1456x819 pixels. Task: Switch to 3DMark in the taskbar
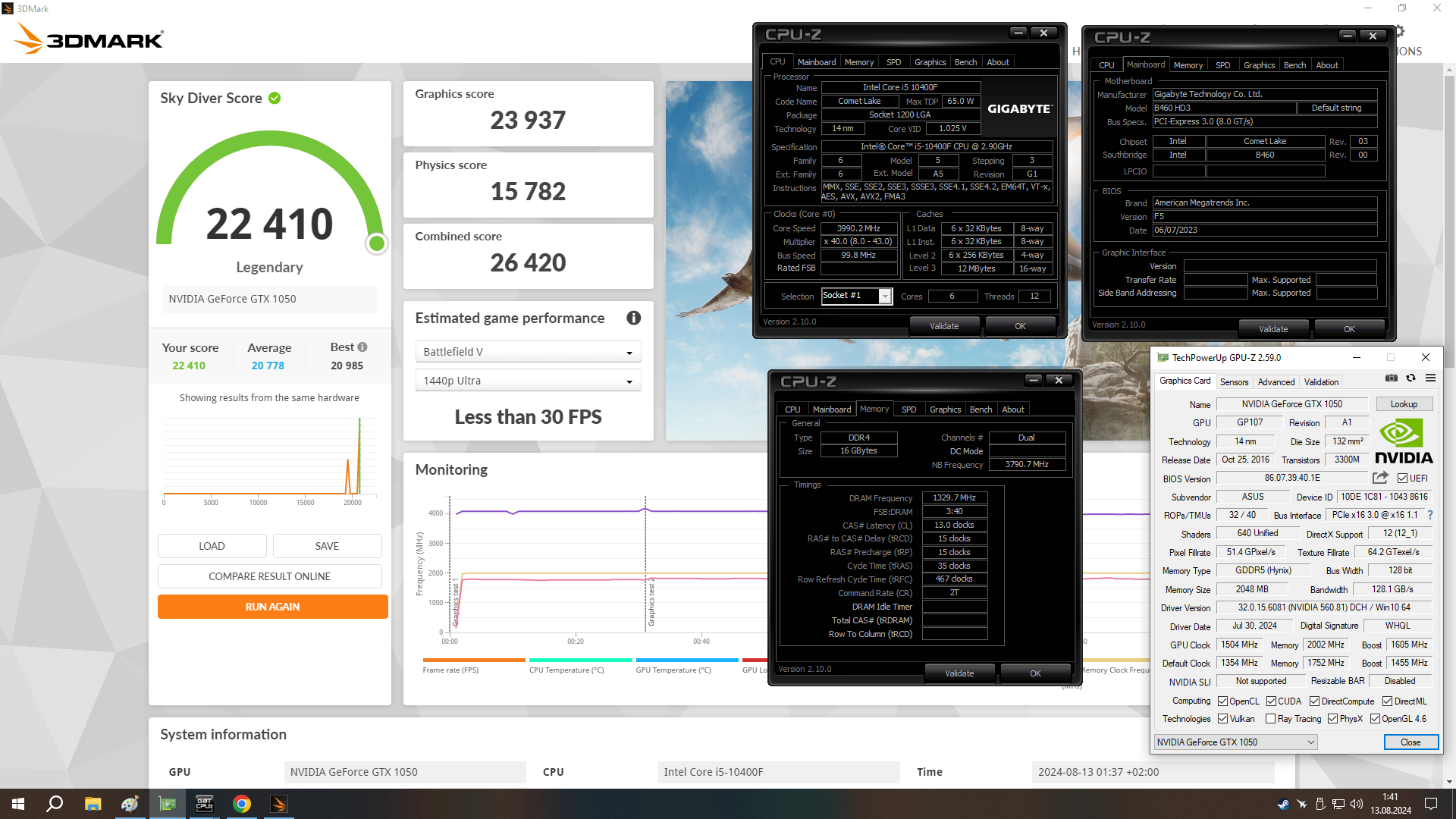[279, 804]
